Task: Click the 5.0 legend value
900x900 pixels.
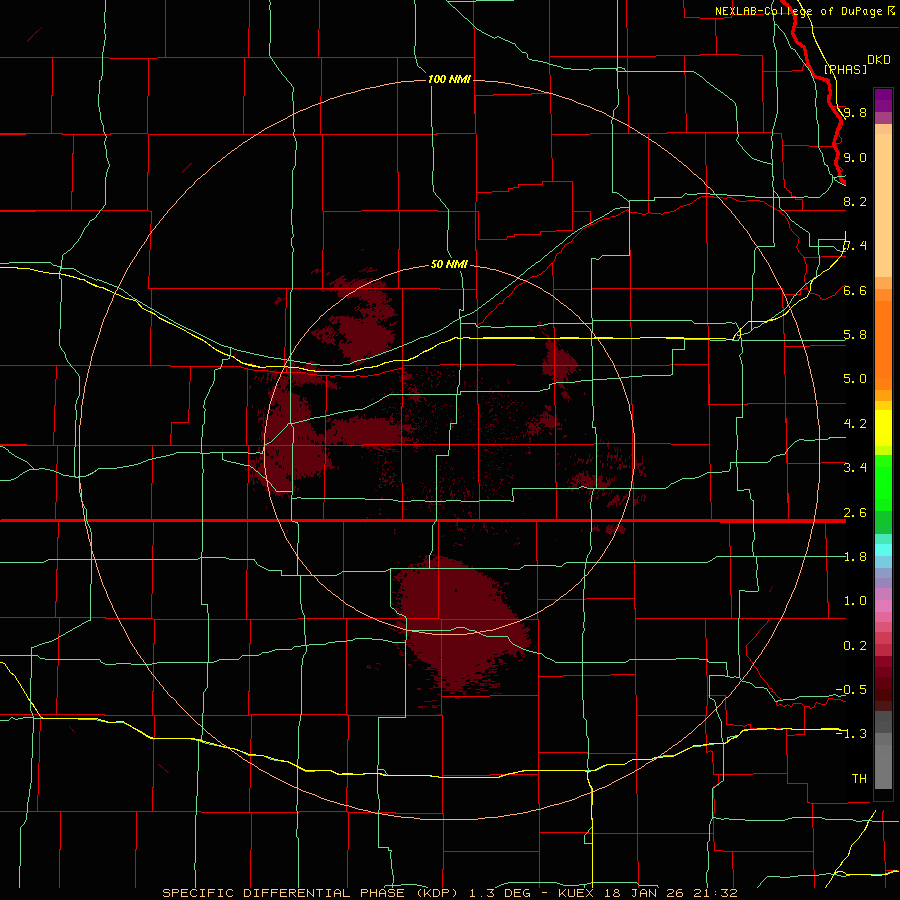Action: (x=855, y=379)
